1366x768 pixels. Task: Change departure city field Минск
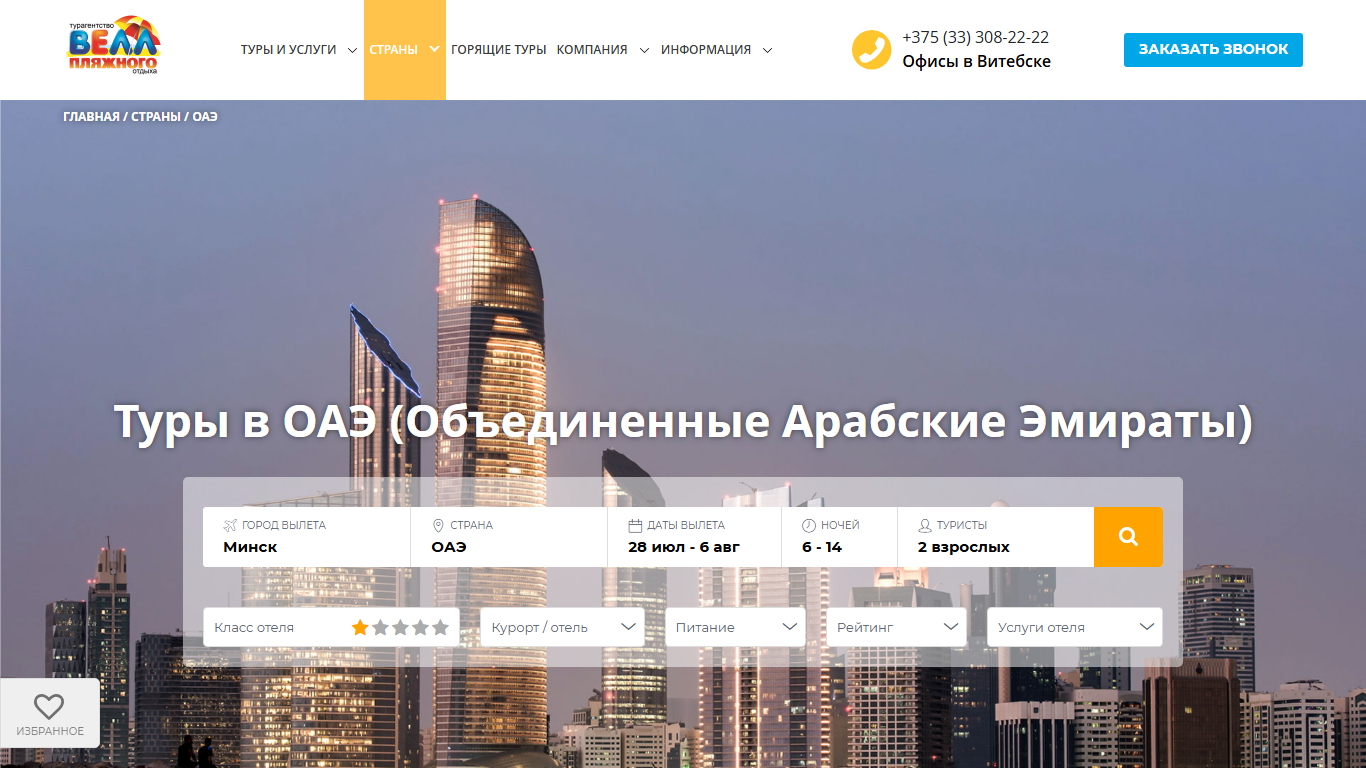click(x=306, y=537)
